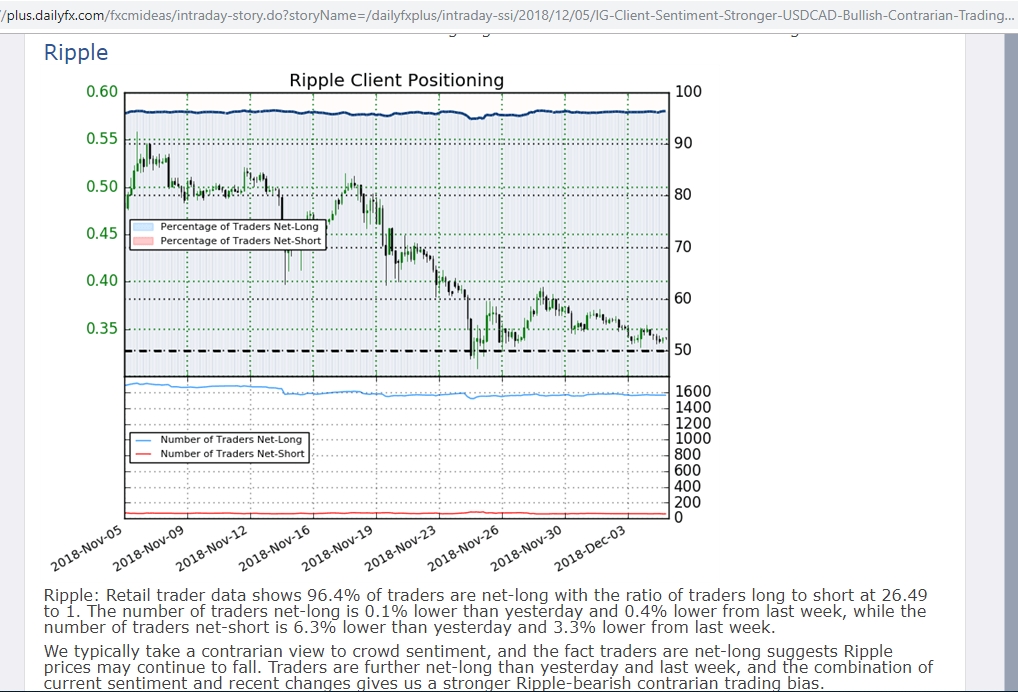Click the Percentage of Traders Net-Short legend swatch

143,241
